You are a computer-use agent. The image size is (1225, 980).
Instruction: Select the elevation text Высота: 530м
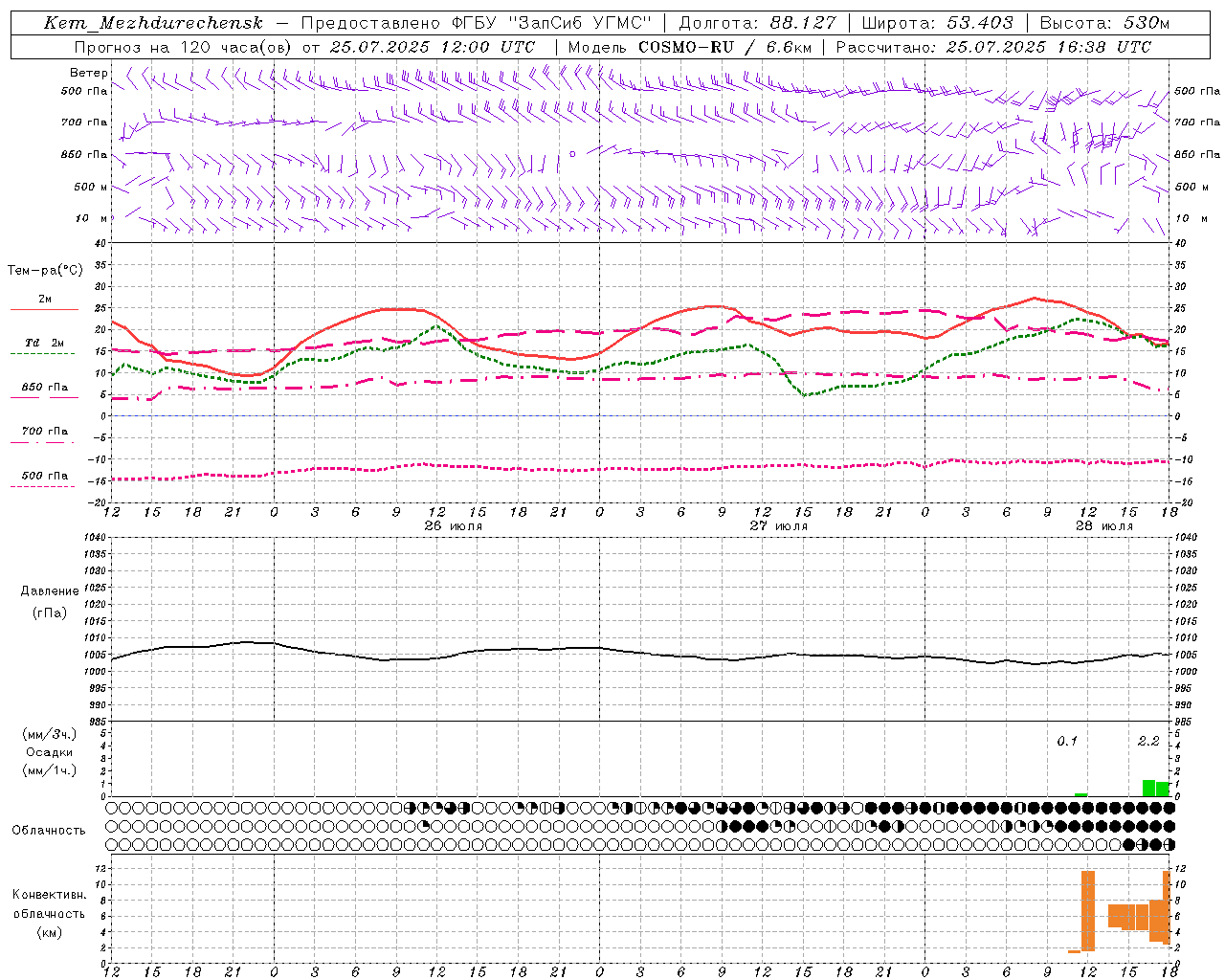pyautogui.click(x=1104, y=23)
